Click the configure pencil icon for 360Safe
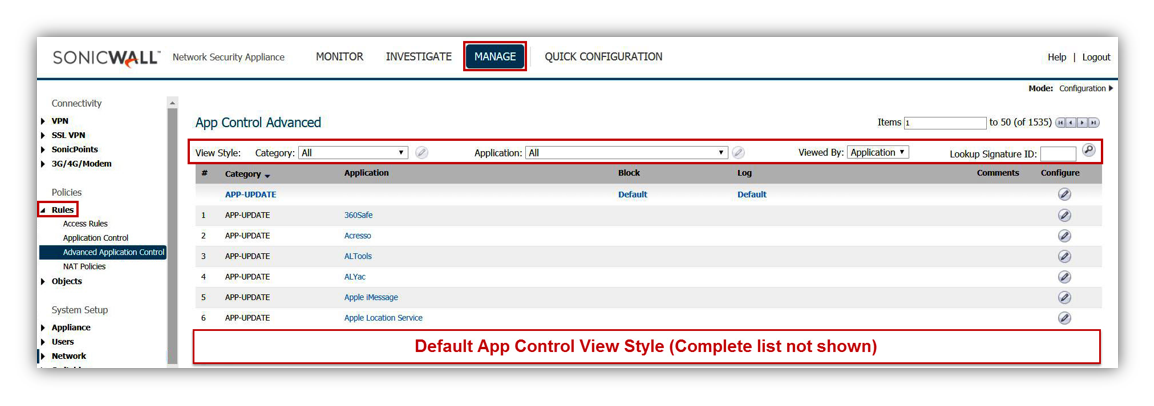The height and width of the screenshot is (406, 1154). pos(1064,215)
